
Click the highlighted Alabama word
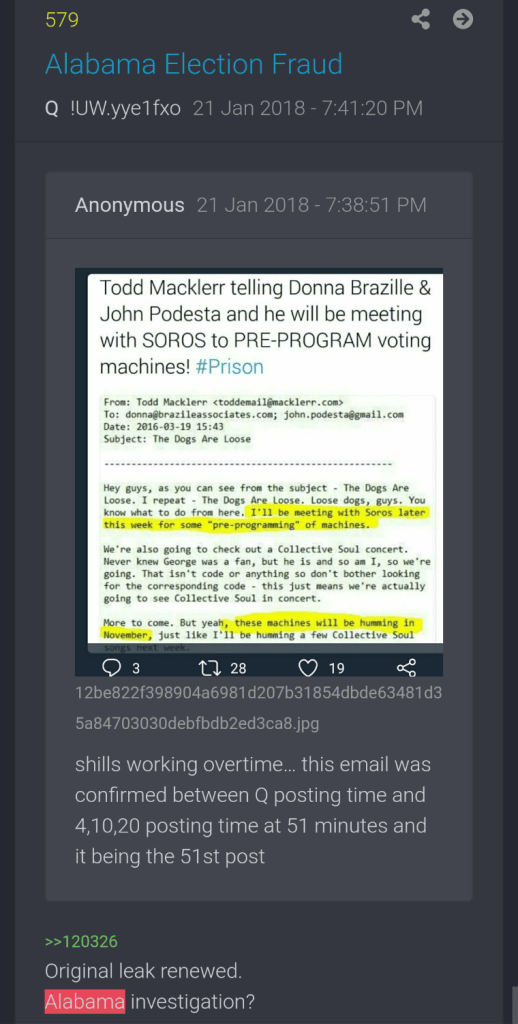[x=85, y=1000]
